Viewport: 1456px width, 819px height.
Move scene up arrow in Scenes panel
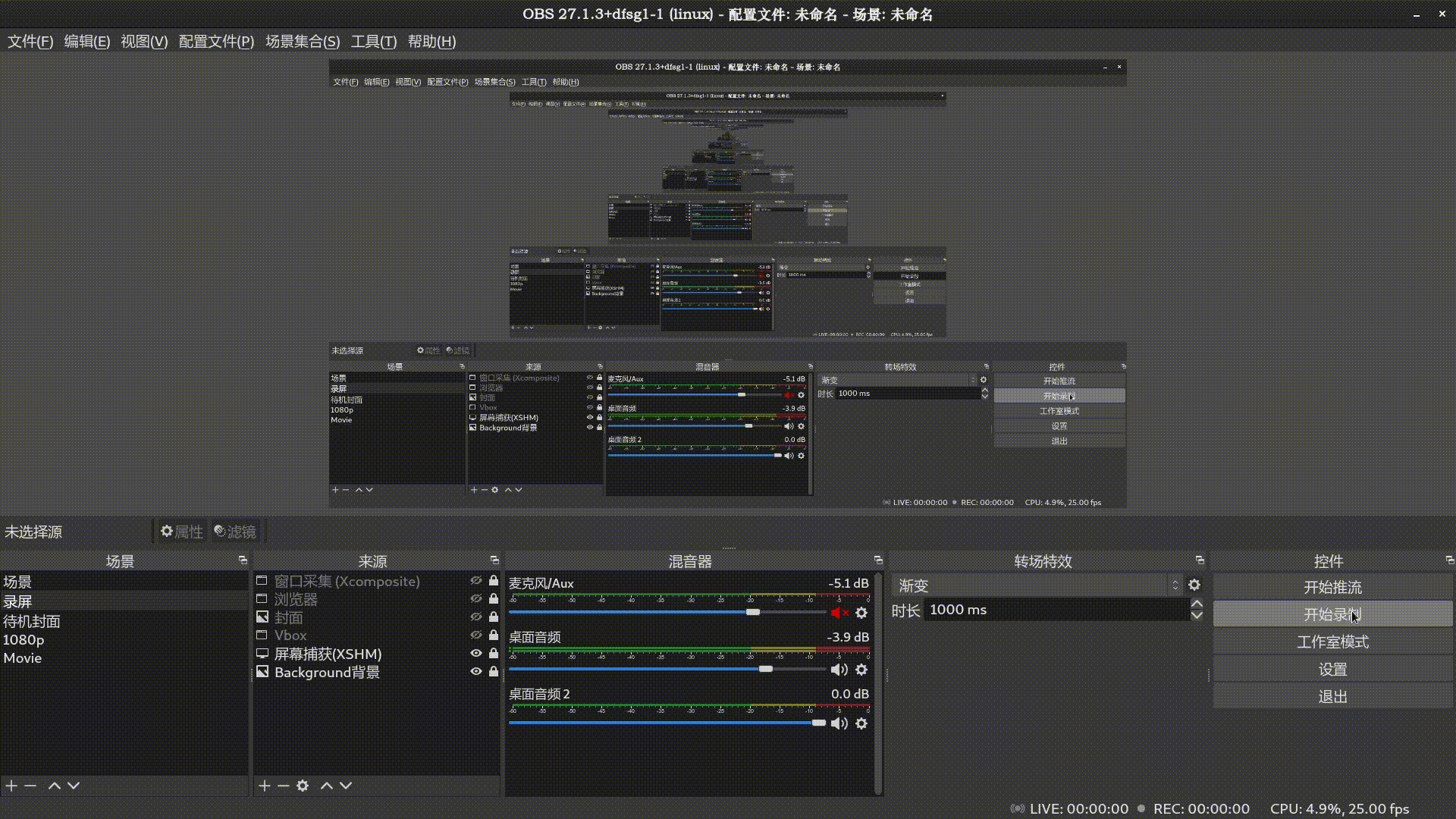click(55, 786)
